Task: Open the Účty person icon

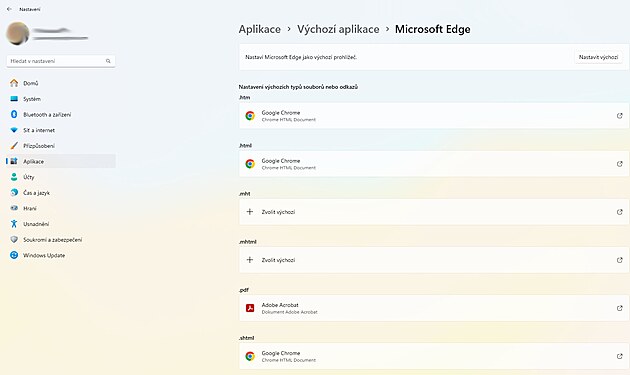Action: pyautogui.click(x=14, y=177)
